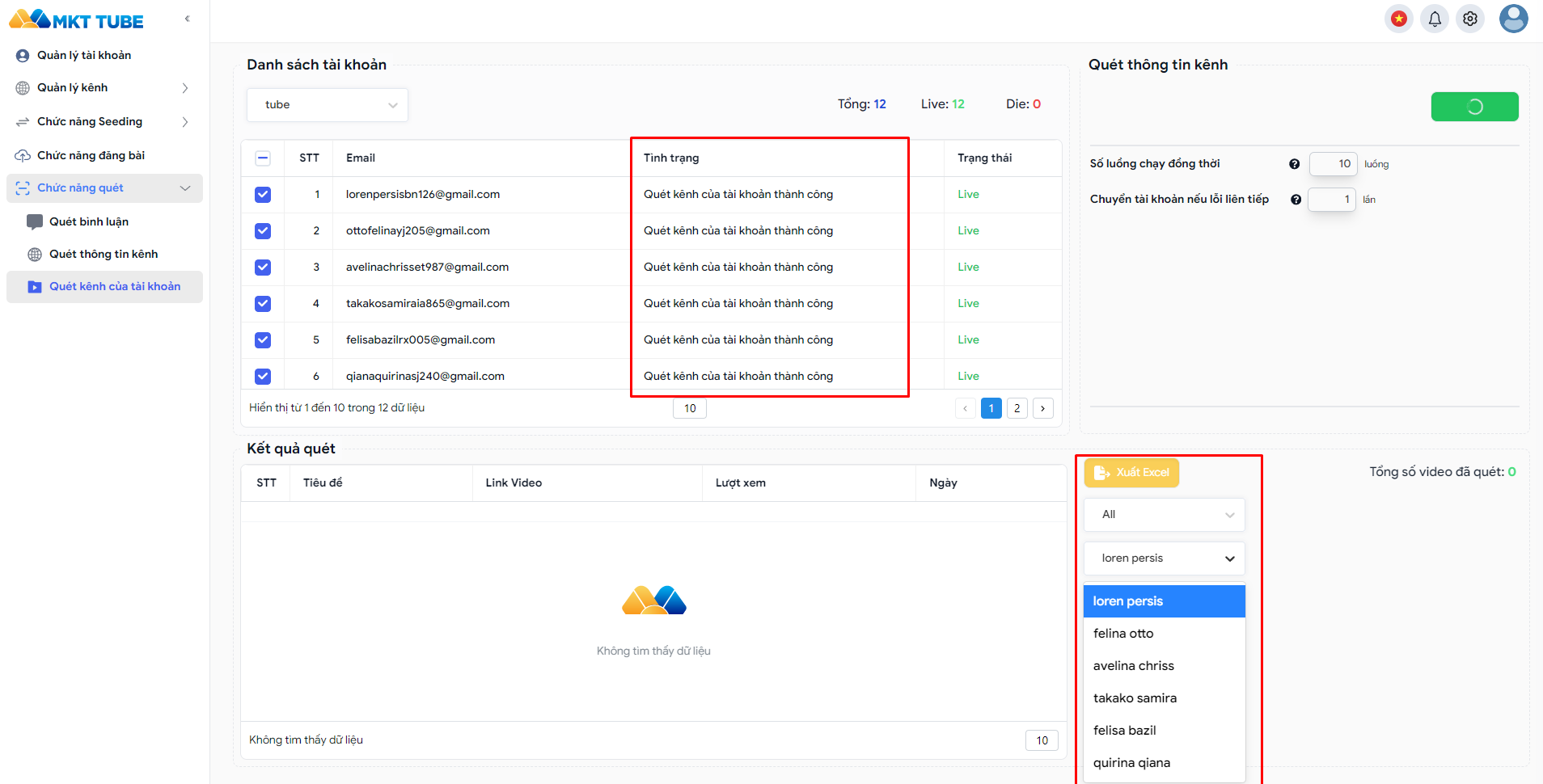Open the user profile avatar

[1513, 19]
